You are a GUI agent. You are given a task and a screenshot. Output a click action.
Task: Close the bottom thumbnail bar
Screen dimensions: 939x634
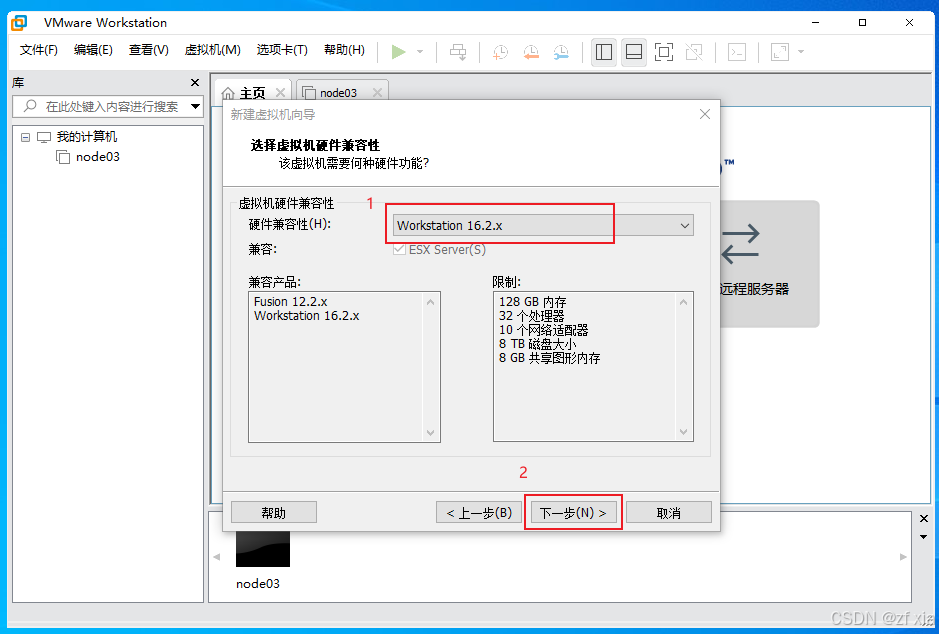(923, 518)
